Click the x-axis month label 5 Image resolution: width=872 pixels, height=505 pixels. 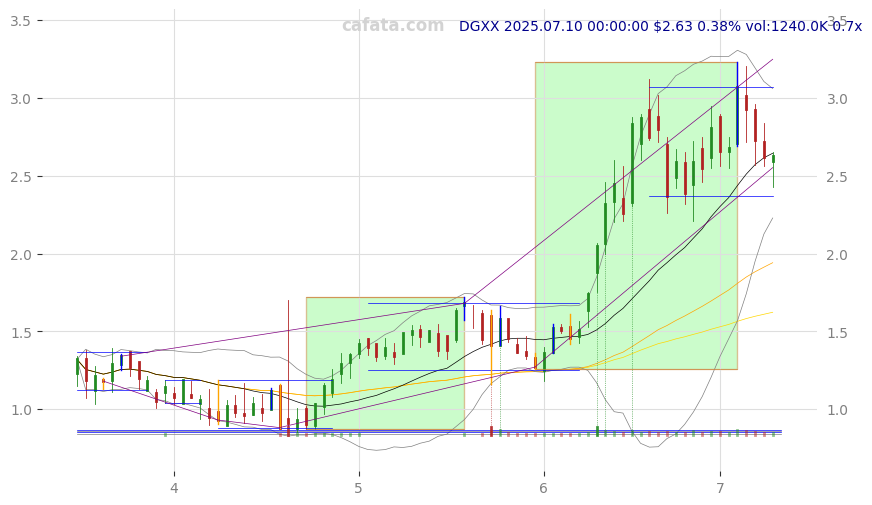(x=359, y=489)
